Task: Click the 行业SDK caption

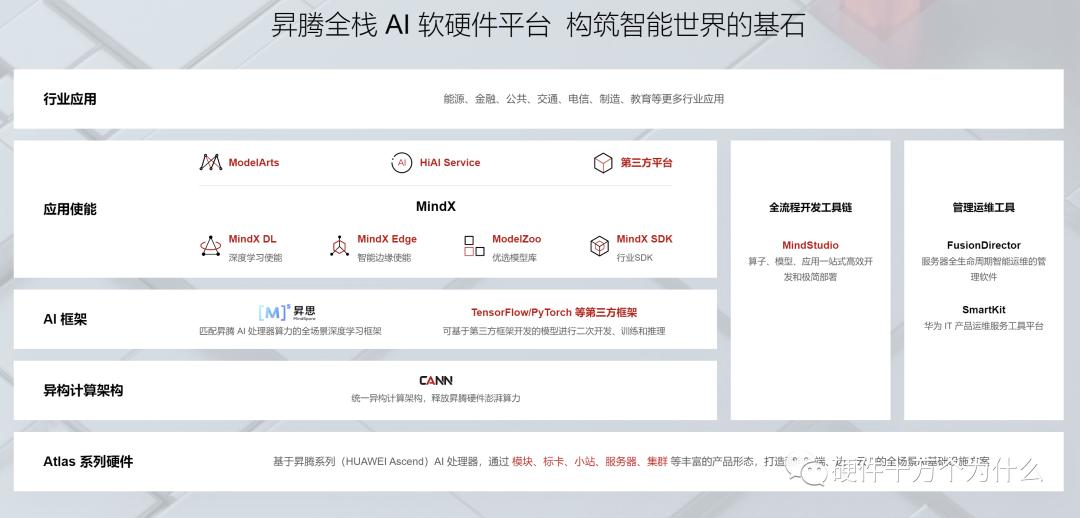Action: pyautogui.click(x=634, y=258)
